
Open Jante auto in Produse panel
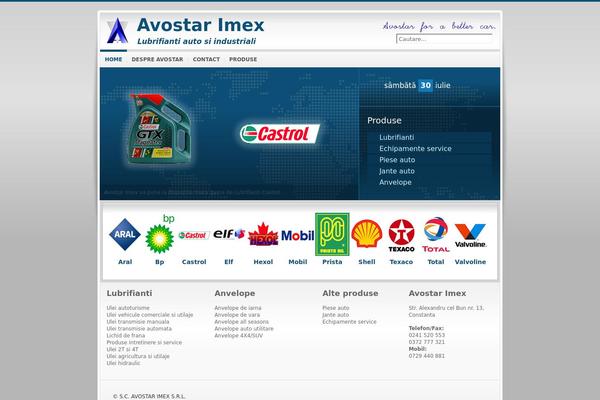click(x=397, y=171)
